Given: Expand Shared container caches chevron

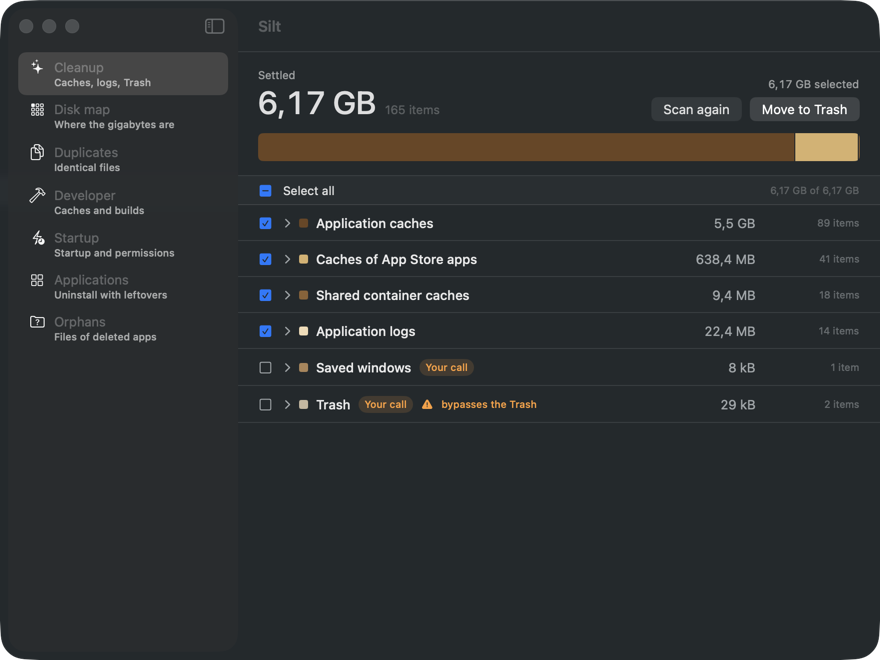Looking at the screenshot, I should tap(287, 295).
